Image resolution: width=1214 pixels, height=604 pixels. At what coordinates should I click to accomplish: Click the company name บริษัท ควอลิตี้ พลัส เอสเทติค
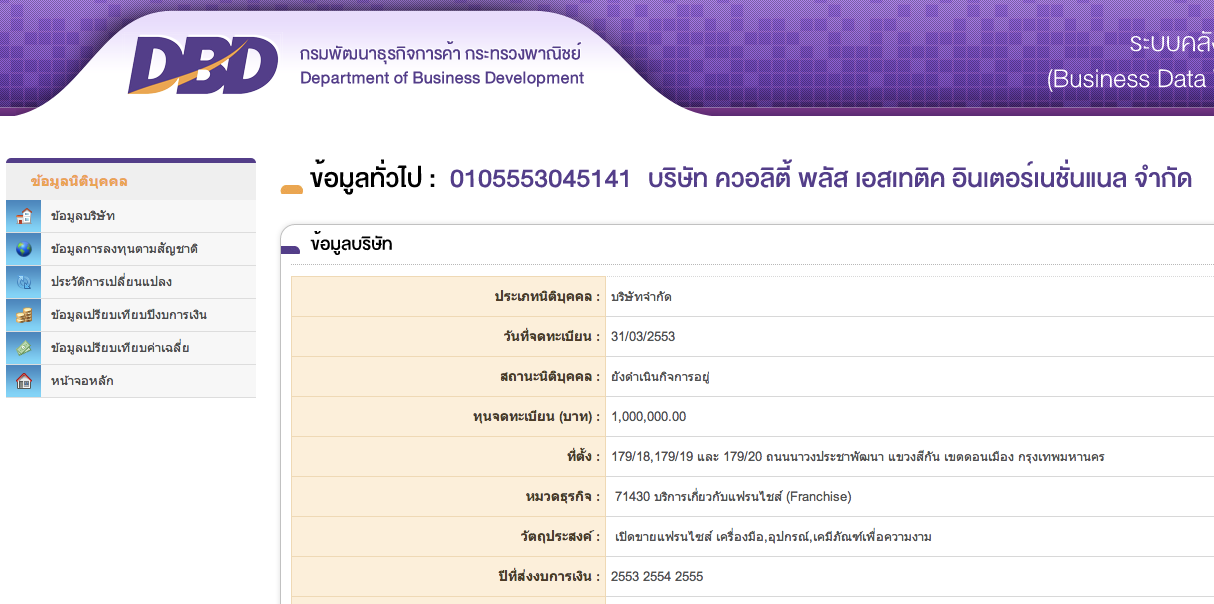click(920, 179)
